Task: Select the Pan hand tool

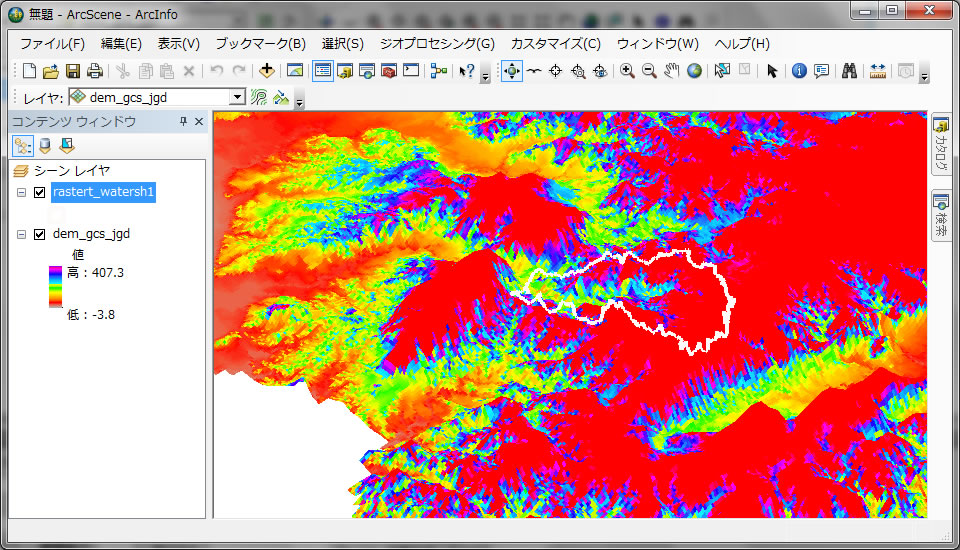Action: click(672, 71)
